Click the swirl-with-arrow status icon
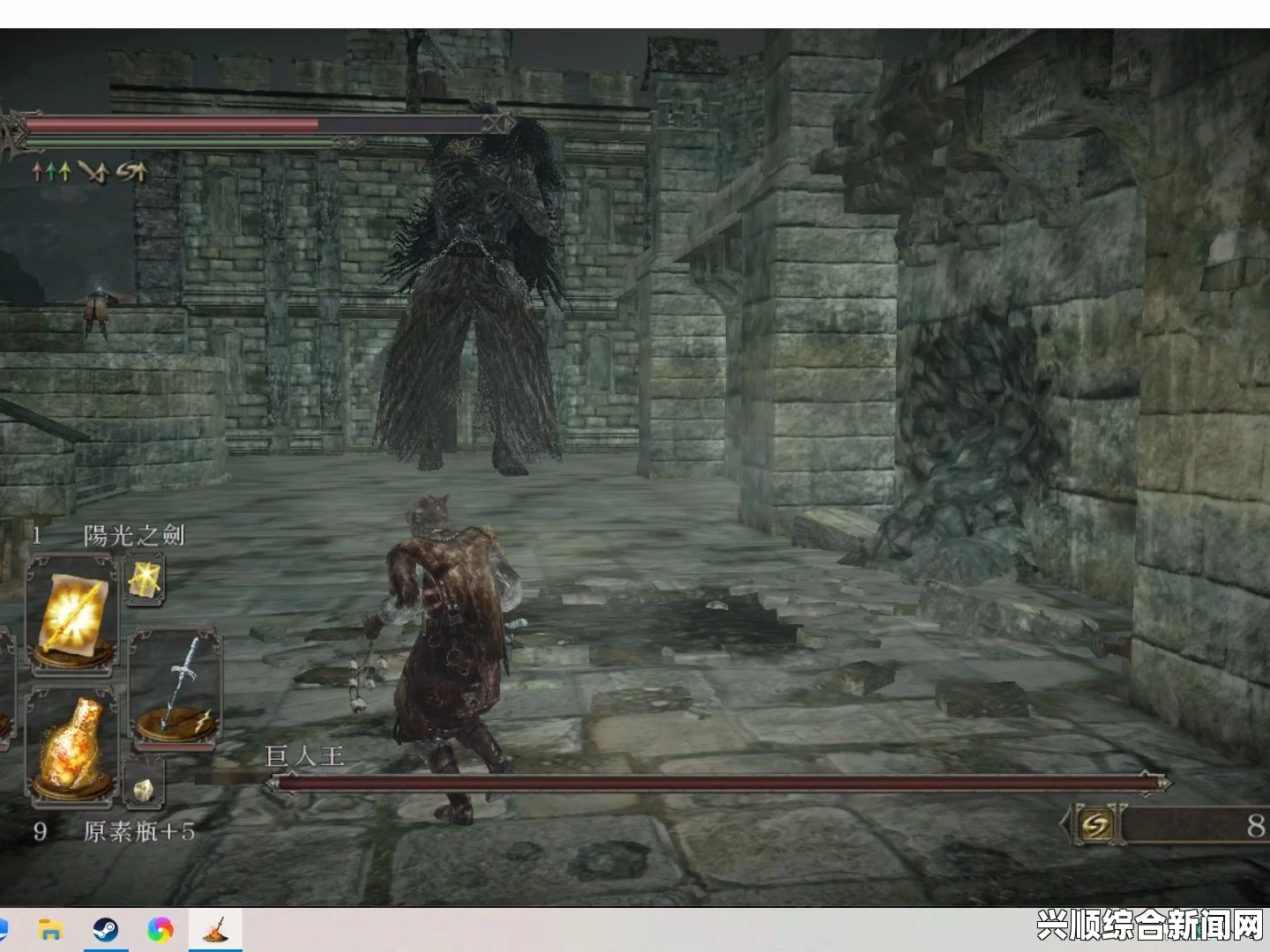1270x952 pixels. pos(131,171)
